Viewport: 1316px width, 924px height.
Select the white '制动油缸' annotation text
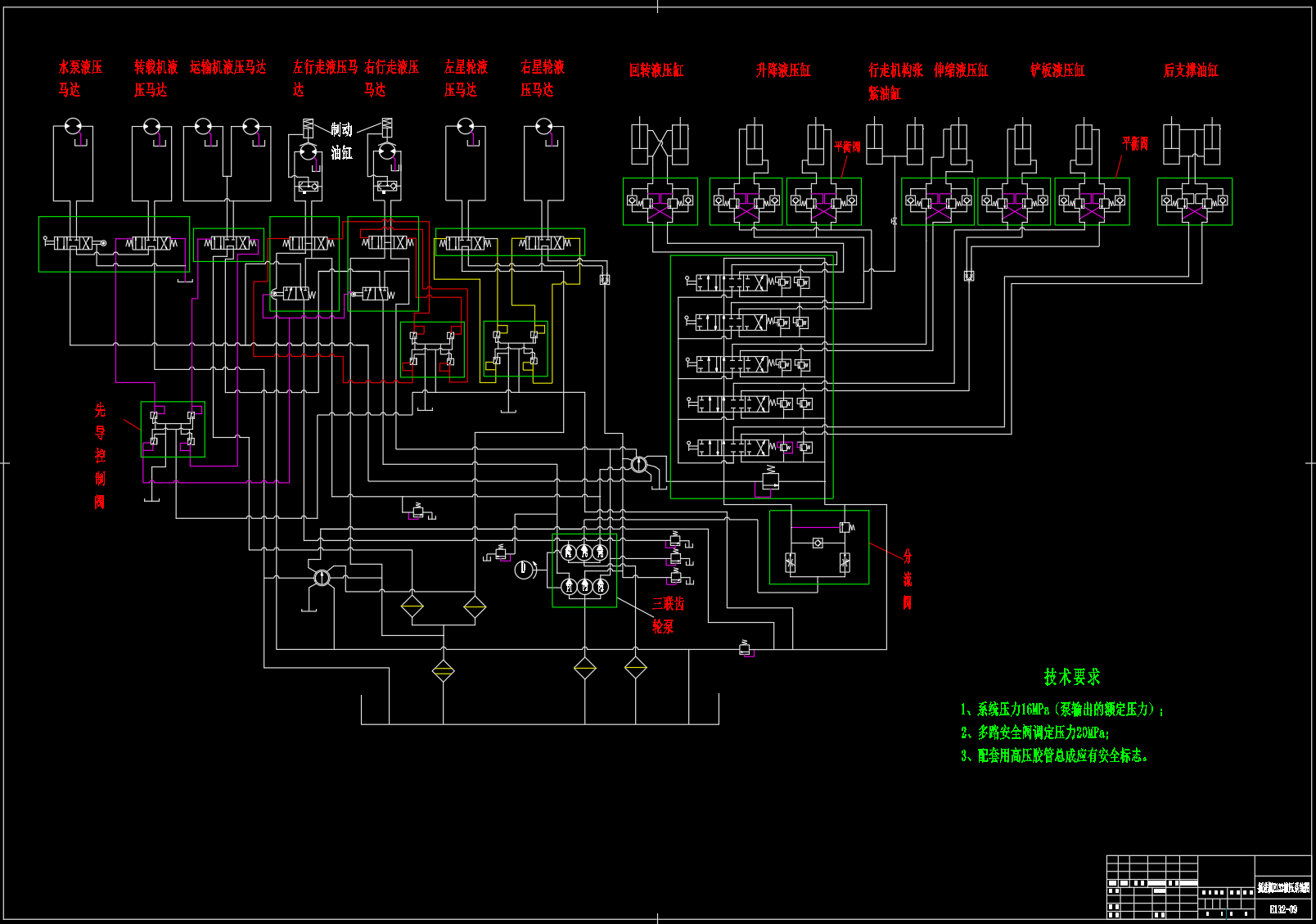coord(341,141)
